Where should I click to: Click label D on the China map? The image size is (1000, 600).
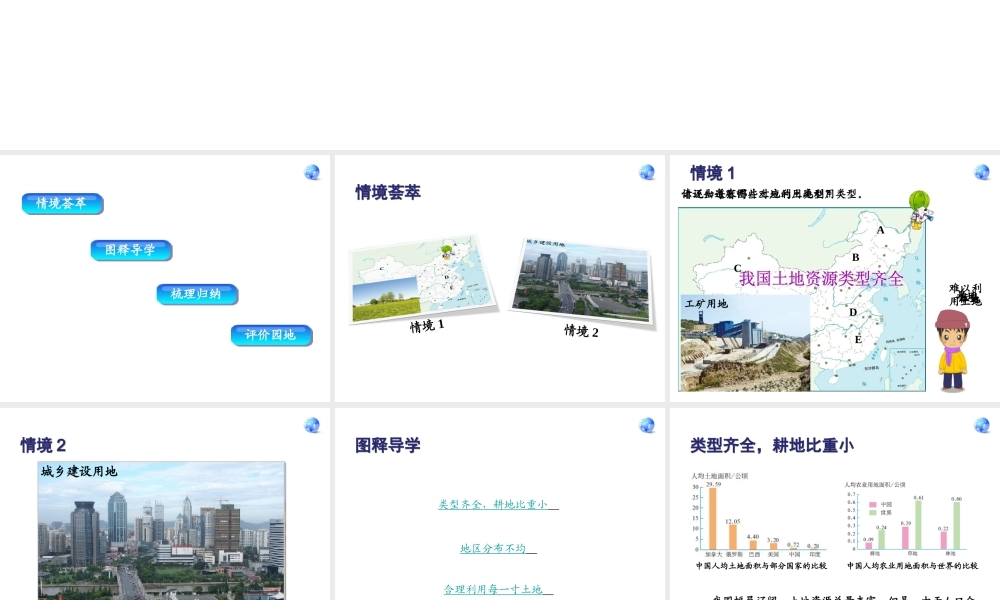coord(853,312)
